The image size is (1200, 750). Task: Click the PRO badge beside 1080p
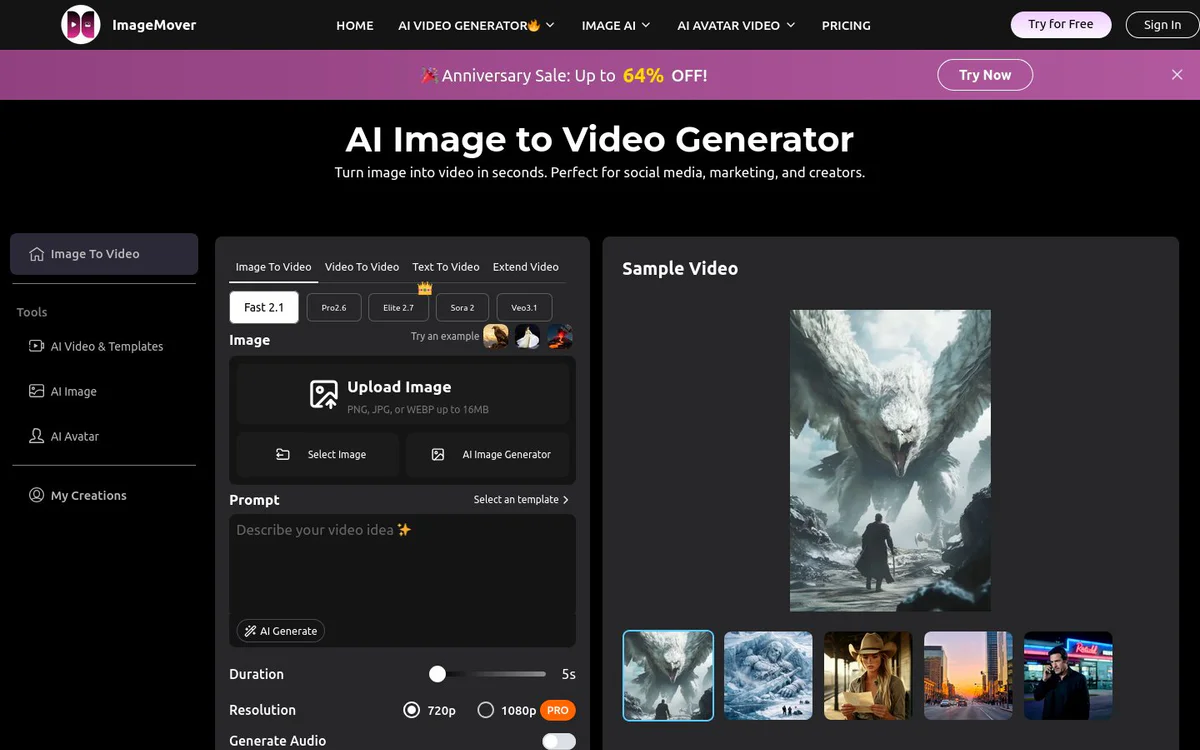(x=558, y=710)
